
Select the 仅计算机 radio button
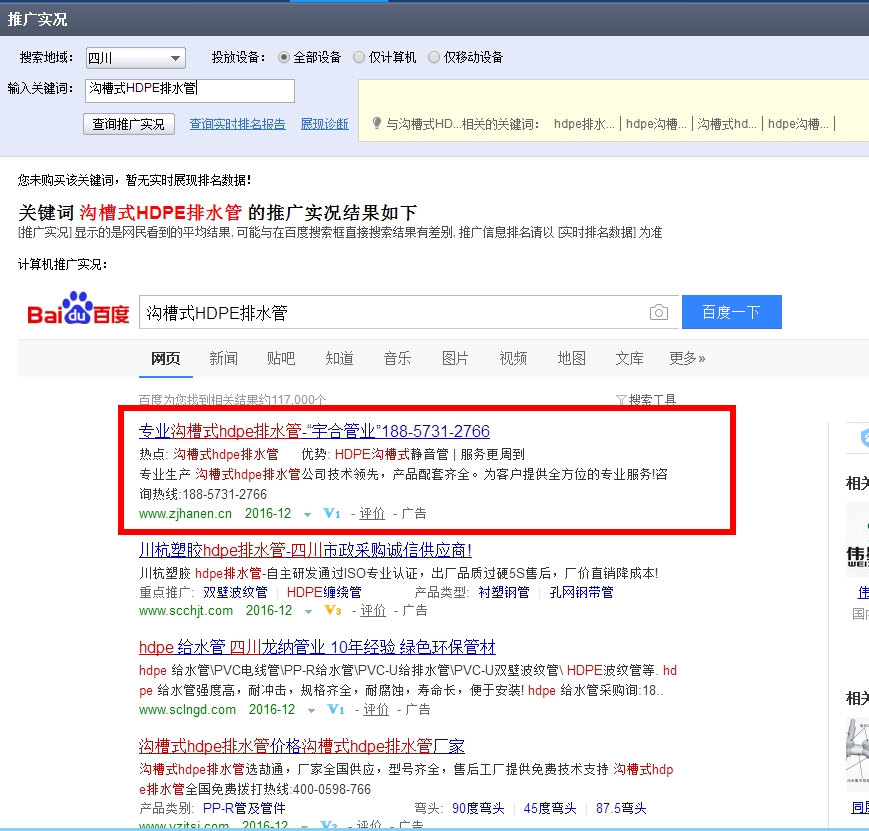[x=360, y=58]
